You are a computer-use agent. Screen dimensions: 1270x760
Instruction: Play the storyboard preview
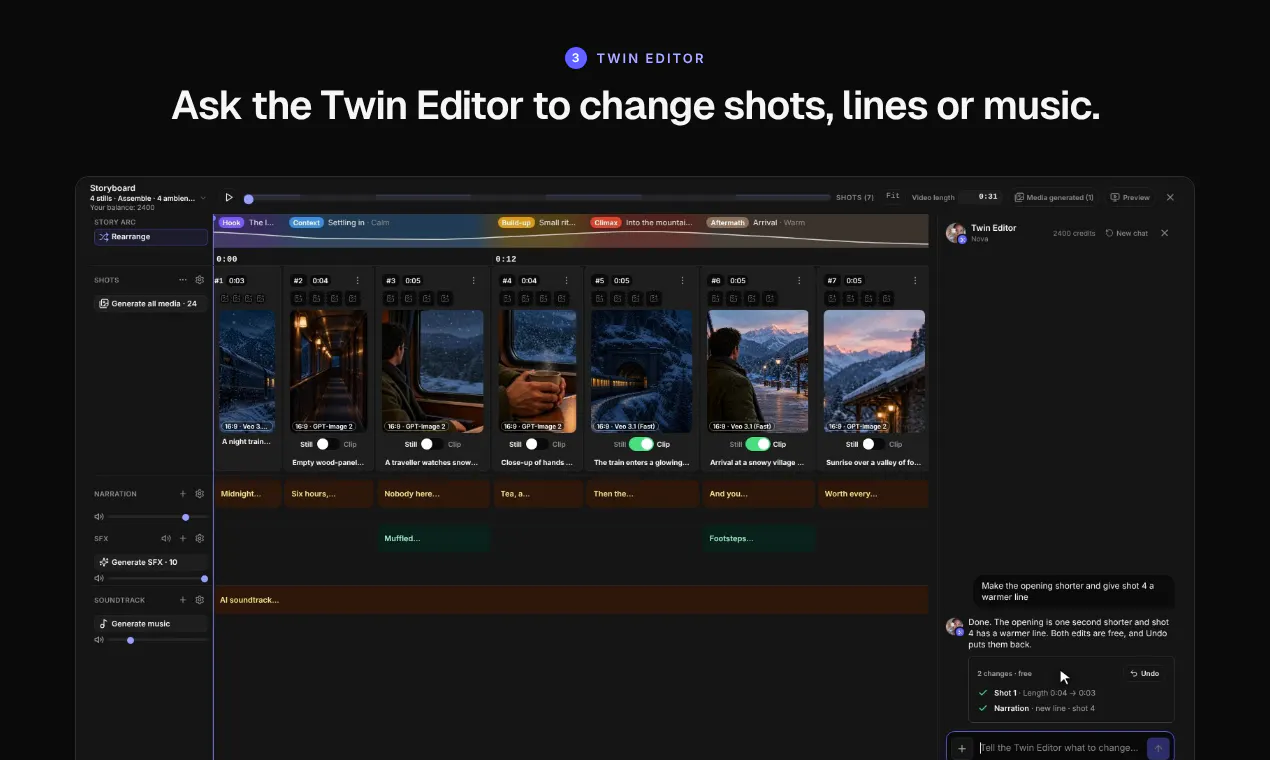229,198
